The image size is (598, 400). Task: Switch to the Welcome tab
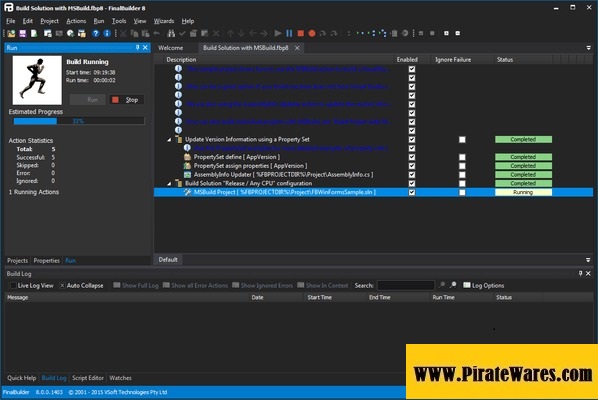tap(170, 48)
